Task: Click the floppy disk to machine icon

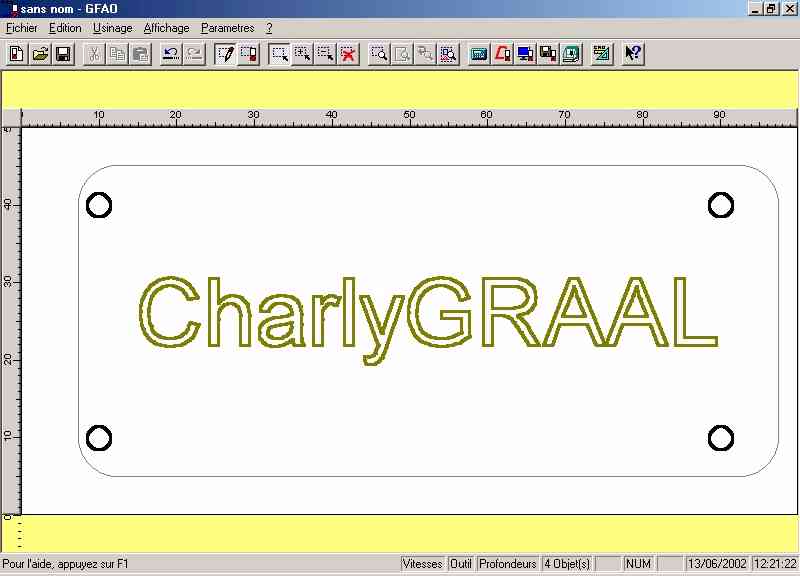Action: point(548,54)
